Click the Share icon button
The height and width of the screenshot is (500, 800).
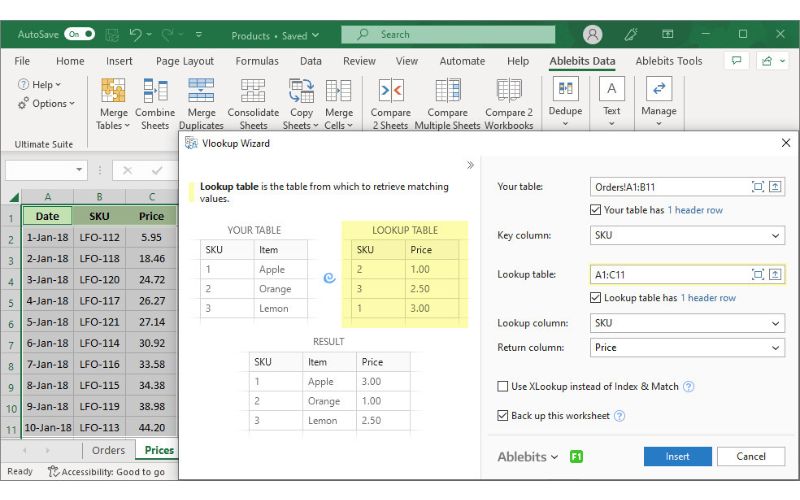point(767,61)
